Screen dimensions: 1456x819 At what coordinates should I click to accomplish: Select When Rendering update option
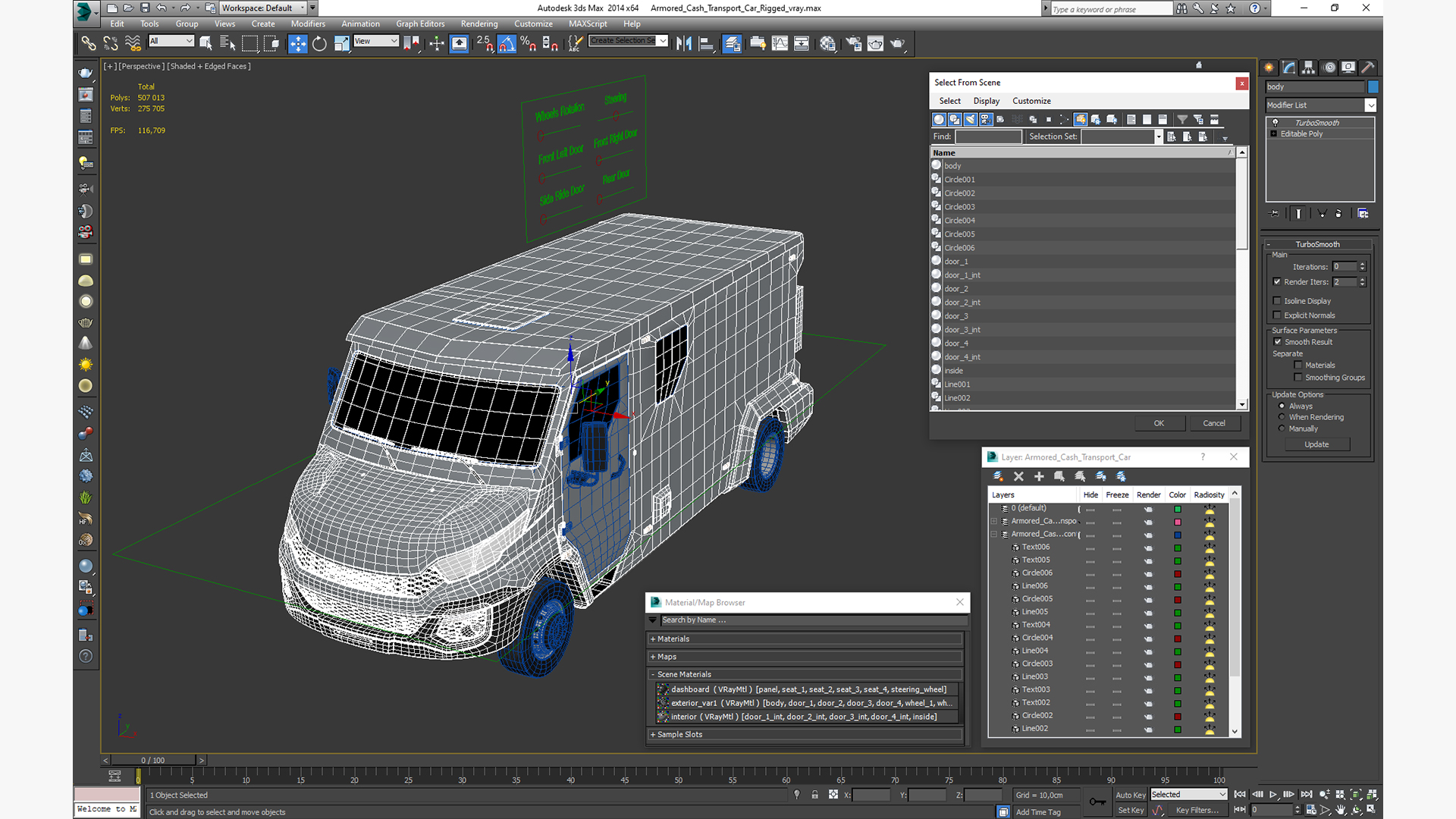(x=1282, y=417)
